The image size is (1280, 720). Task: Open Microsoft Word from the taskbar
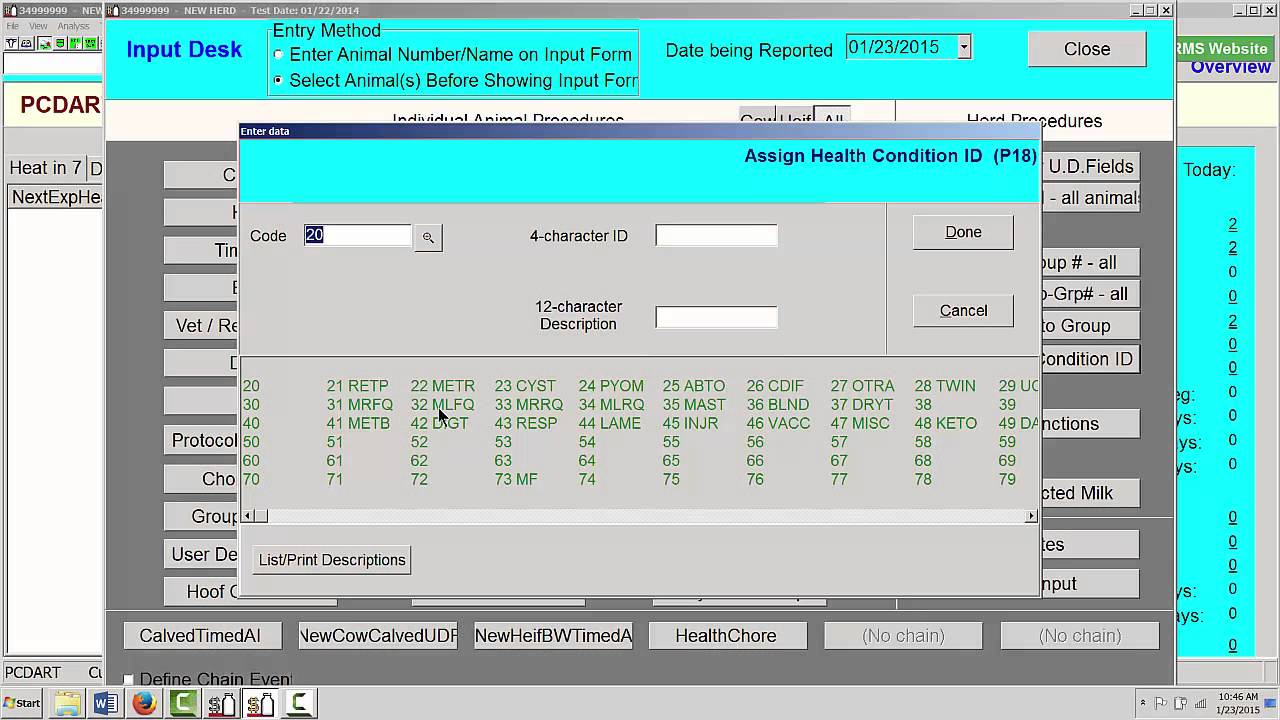(x=106, y=704)
